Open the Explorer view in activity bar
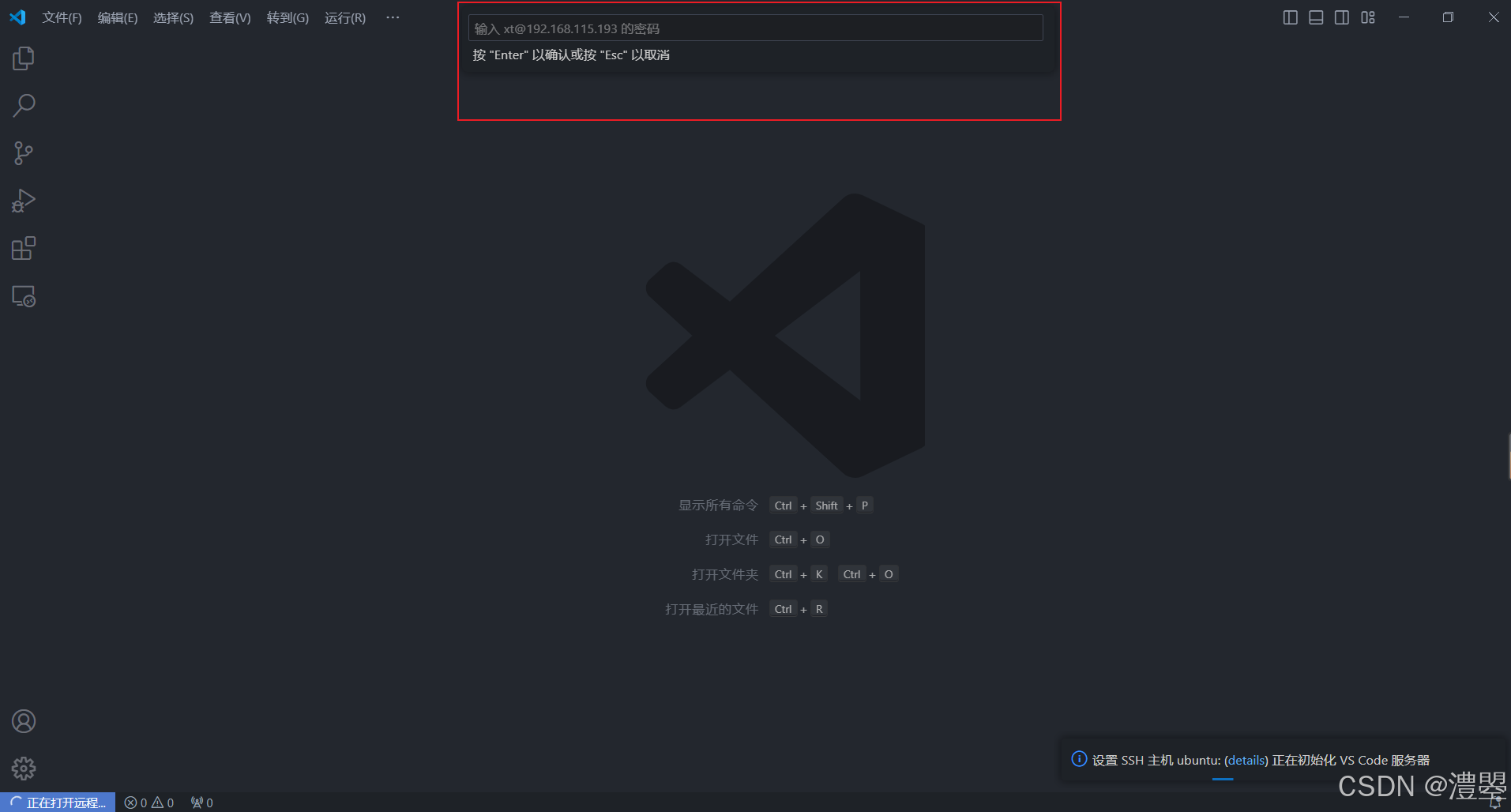 [24, 58]
